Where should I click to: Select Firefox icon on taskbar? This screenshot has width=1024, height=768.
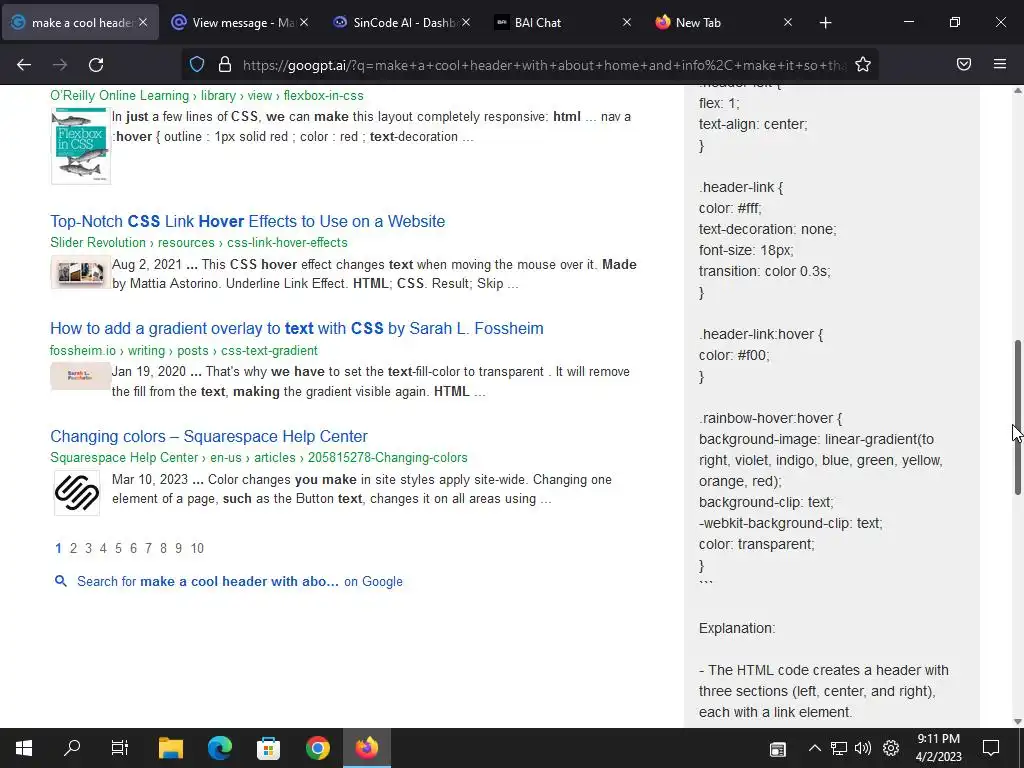point(367,748)
